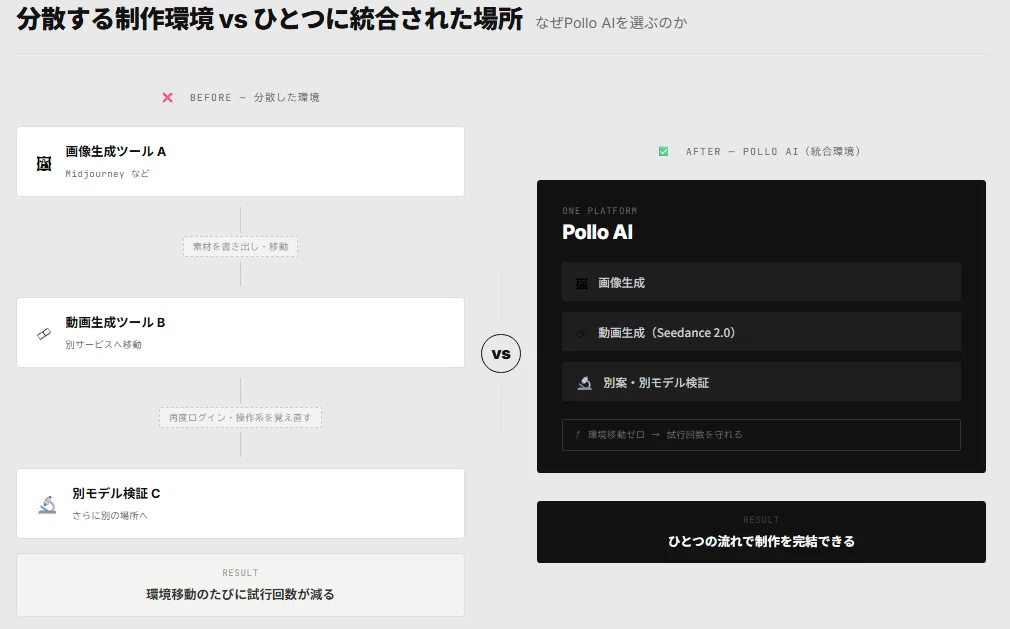The height and width of the screenshot is (629, 1010).
Task: Click the 動画生成ツール B card title
Action: [x=115, y=322]
